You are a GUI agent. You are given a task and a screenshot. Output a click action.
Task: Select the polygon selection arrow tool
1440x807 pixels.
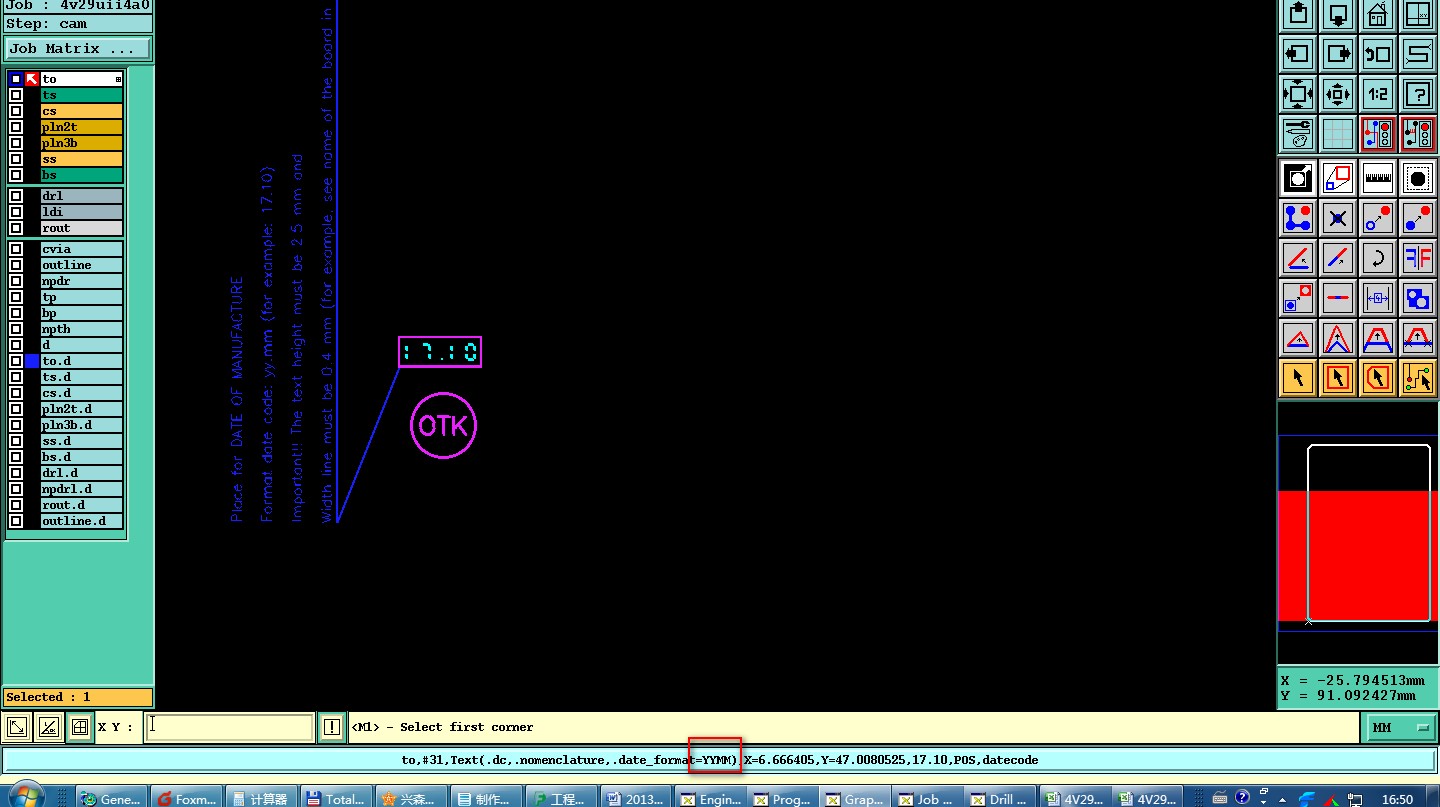coord(1378,378)
